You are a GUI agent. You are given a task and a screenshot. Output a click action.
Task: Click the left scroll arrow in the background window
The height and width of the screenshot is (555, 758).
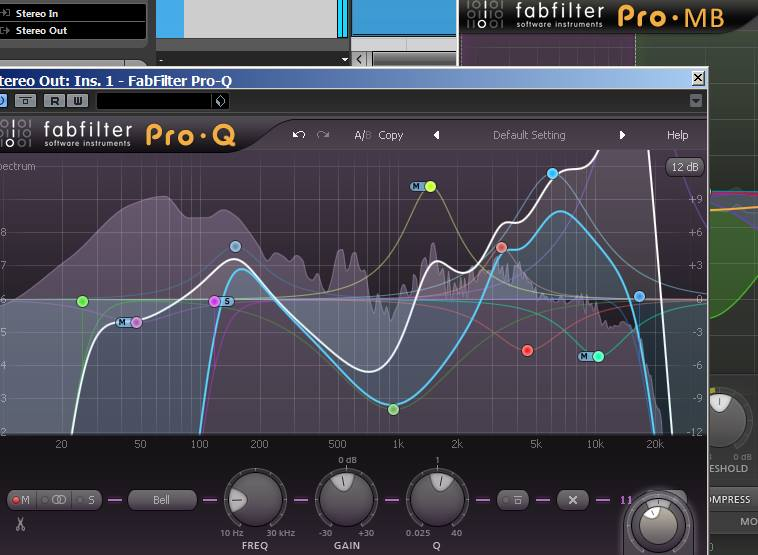point(359,59)
